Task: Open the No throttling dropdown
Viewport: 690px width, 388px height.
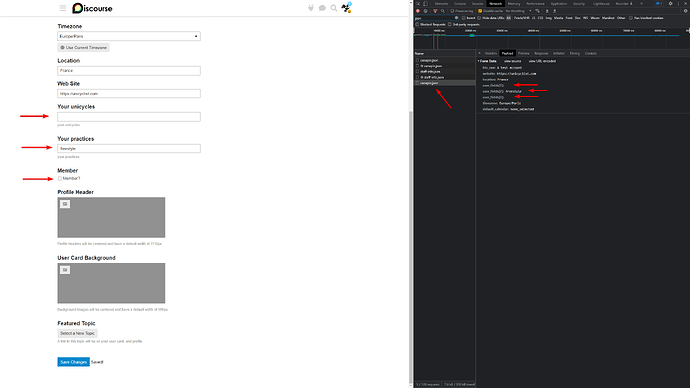Action: click(518, 11)
